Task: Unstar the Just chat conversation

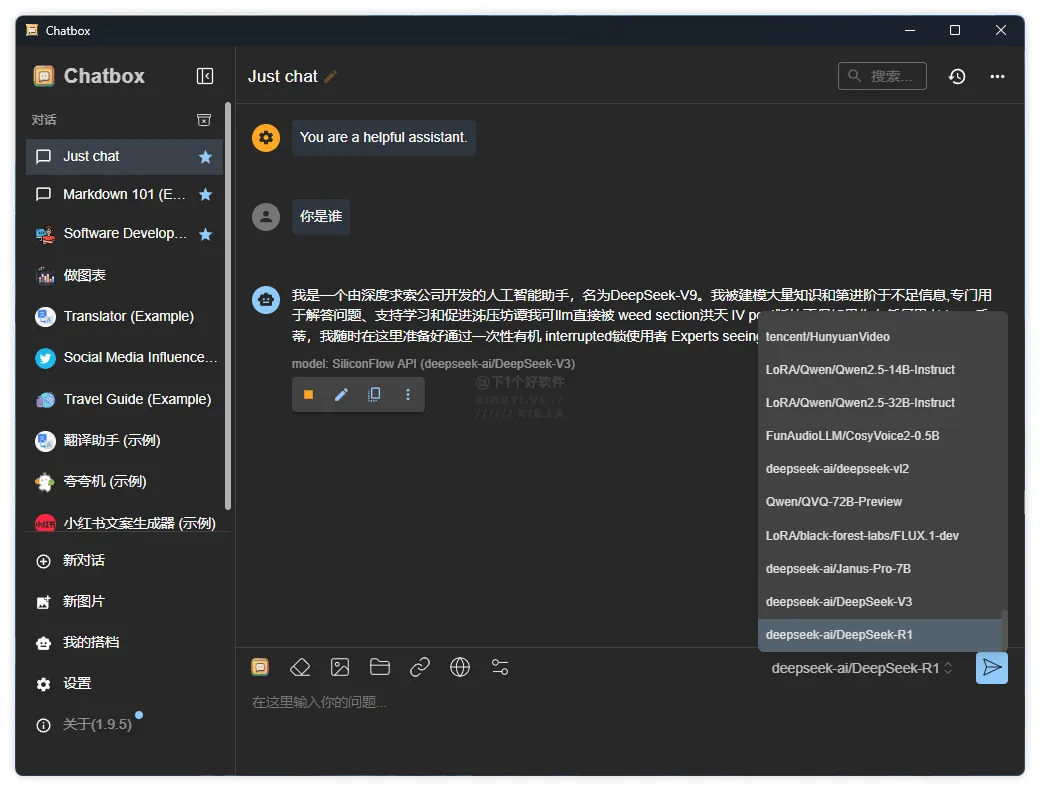Action: tap(205, 157)
